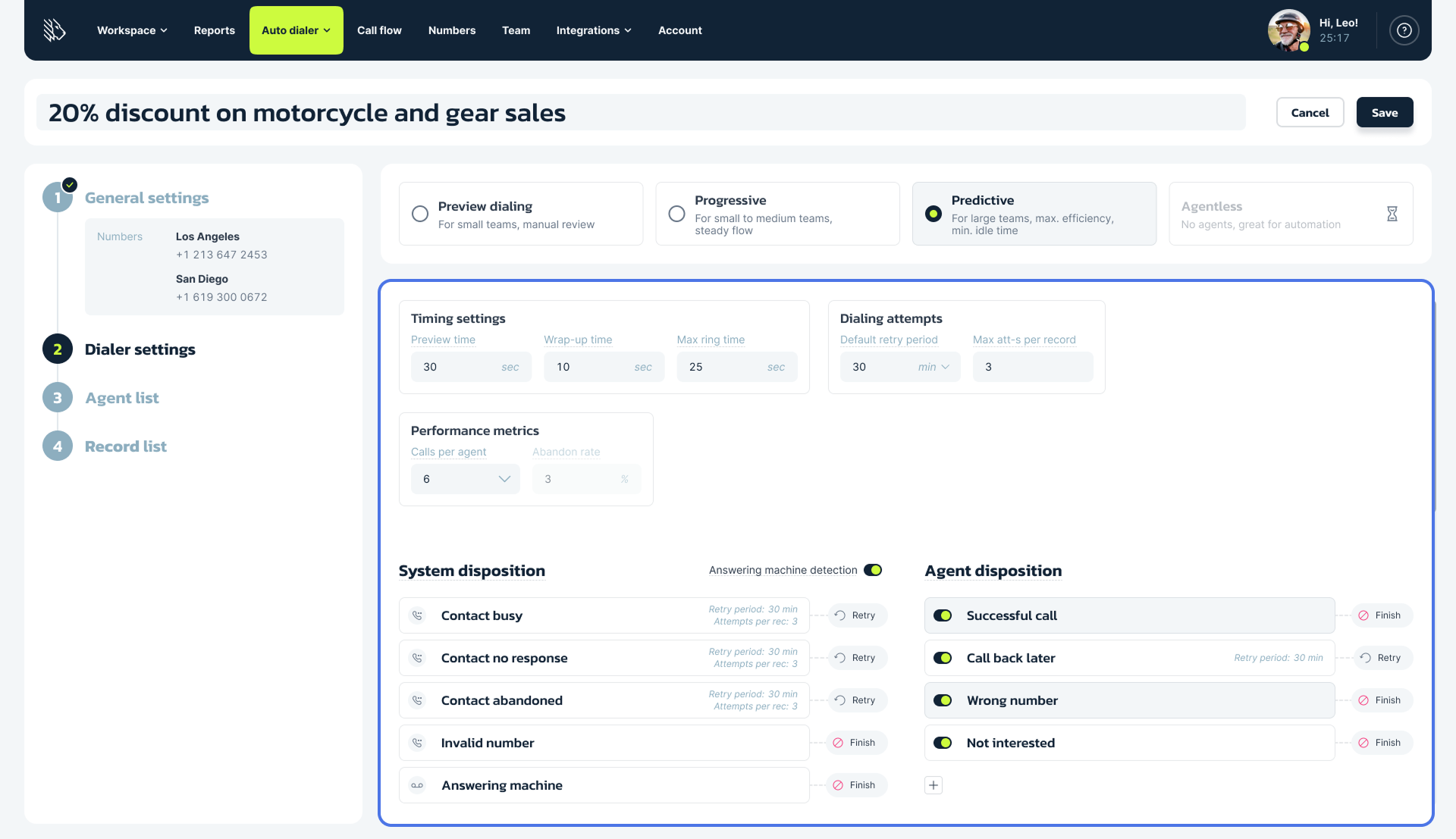This screenshot has height=839, width=1456.
Task: Click Leo's profile avatar photo
Action: 1288,30
